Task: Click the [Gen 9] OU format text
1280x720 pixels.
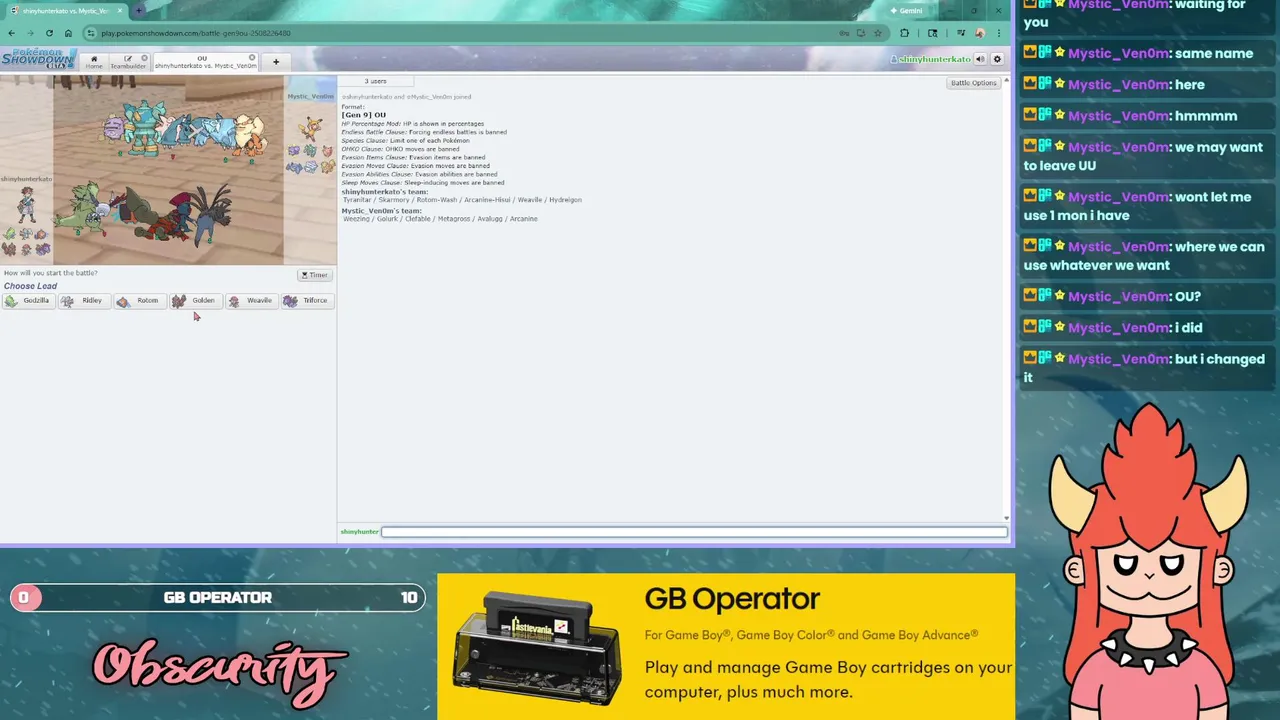Action: [x=364, y=115]
